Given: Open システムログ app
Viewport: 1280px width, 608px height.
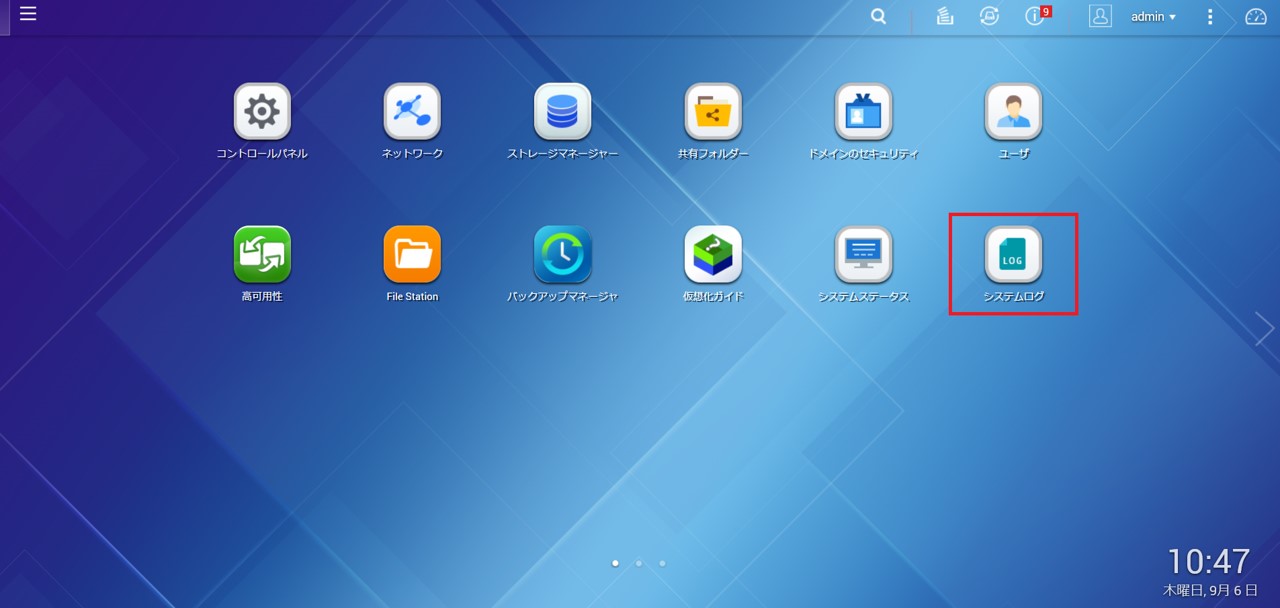Looking at the screenshot, I should click(x=1014, y=254).
